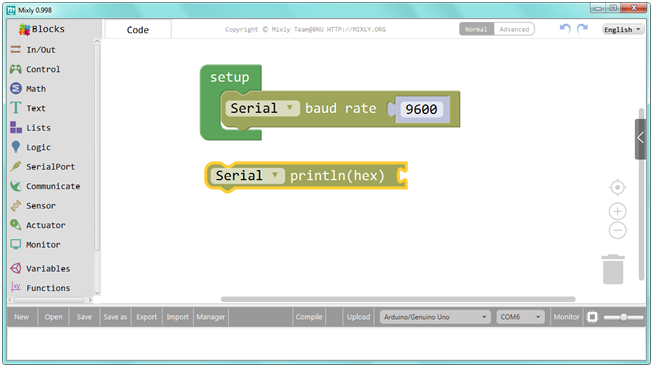The height and width of the screenshot is (367, 653).
Task: Click the Import button
Action: (x=178, y=317)
